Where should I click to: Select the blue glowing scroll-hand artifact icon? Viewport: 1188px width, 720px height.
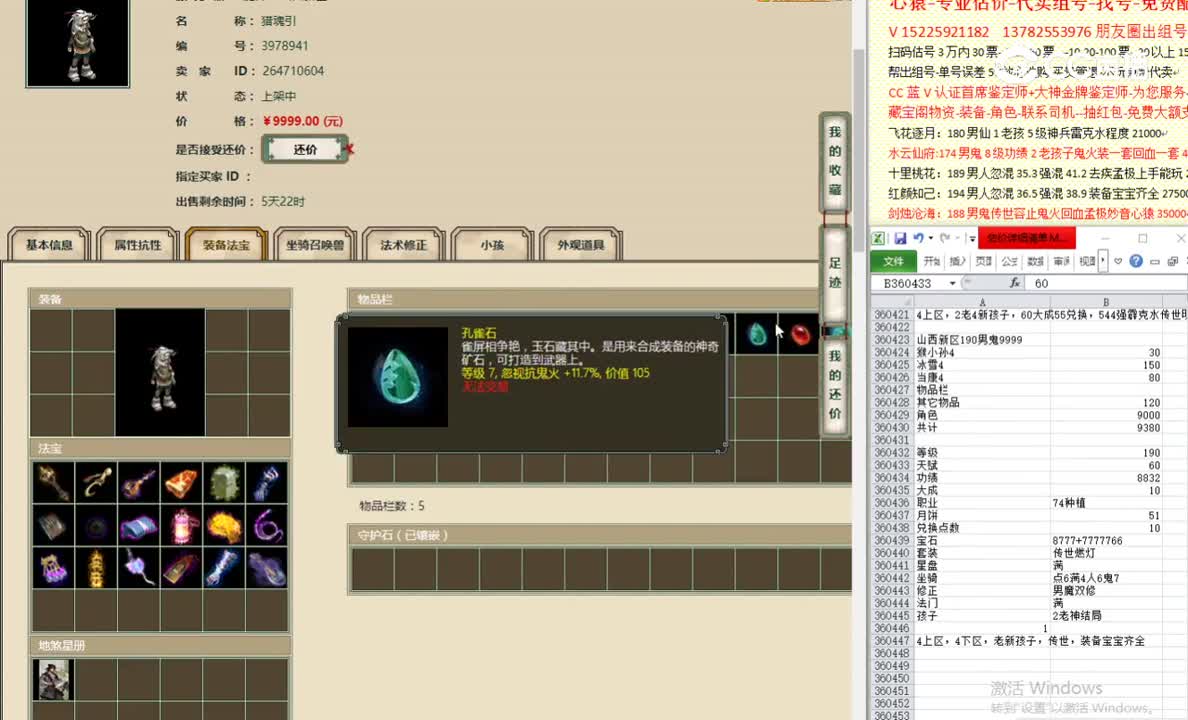click(x=224, y=568)
